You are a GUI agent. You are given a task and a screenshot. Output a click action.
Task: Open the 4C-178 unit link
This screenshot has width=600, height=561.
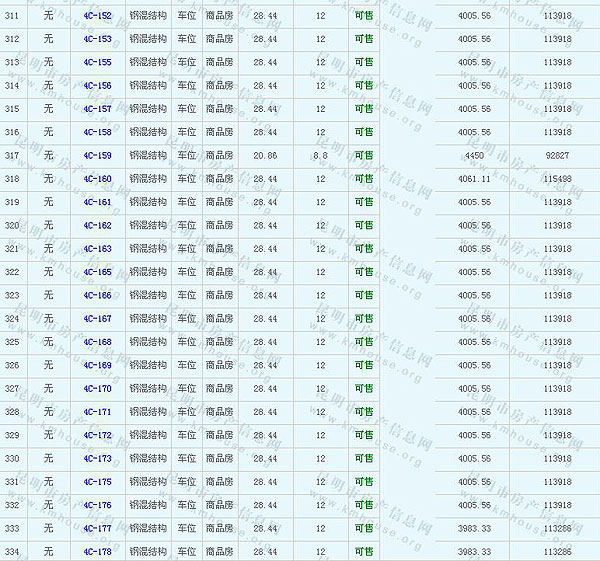coord(97,552)
